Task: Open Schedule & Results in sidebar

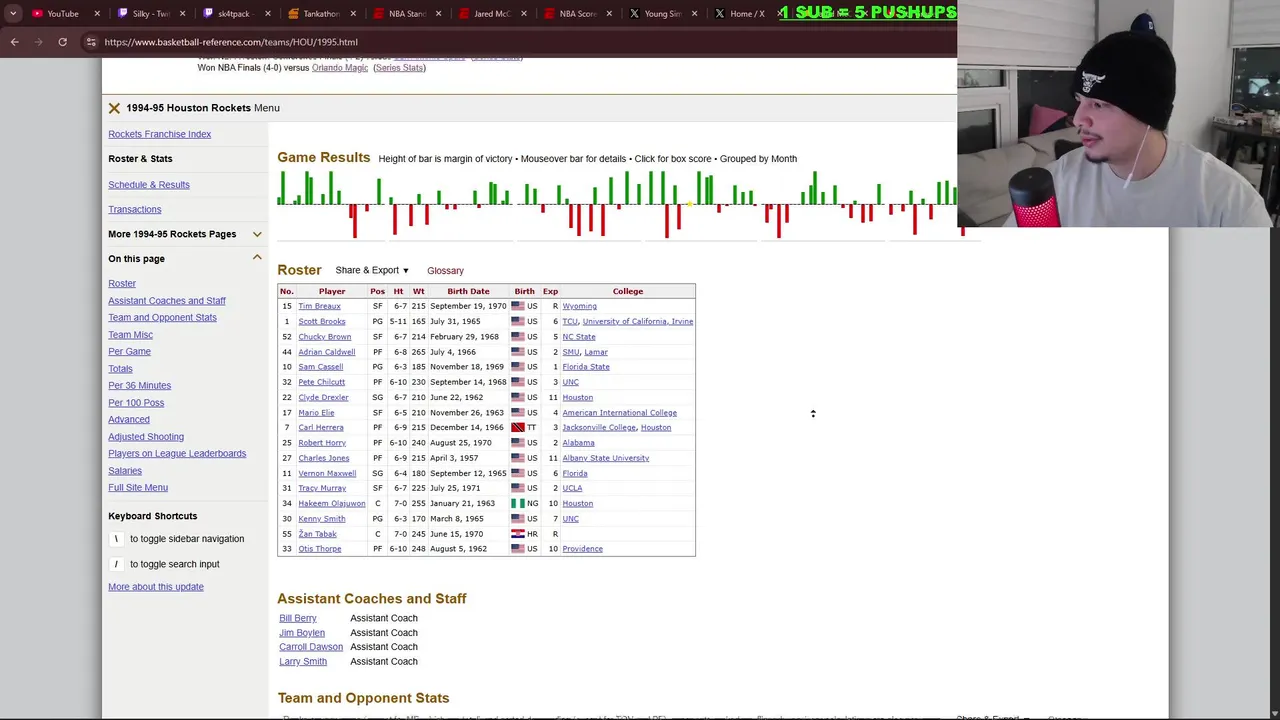Action: coord(148,185)
